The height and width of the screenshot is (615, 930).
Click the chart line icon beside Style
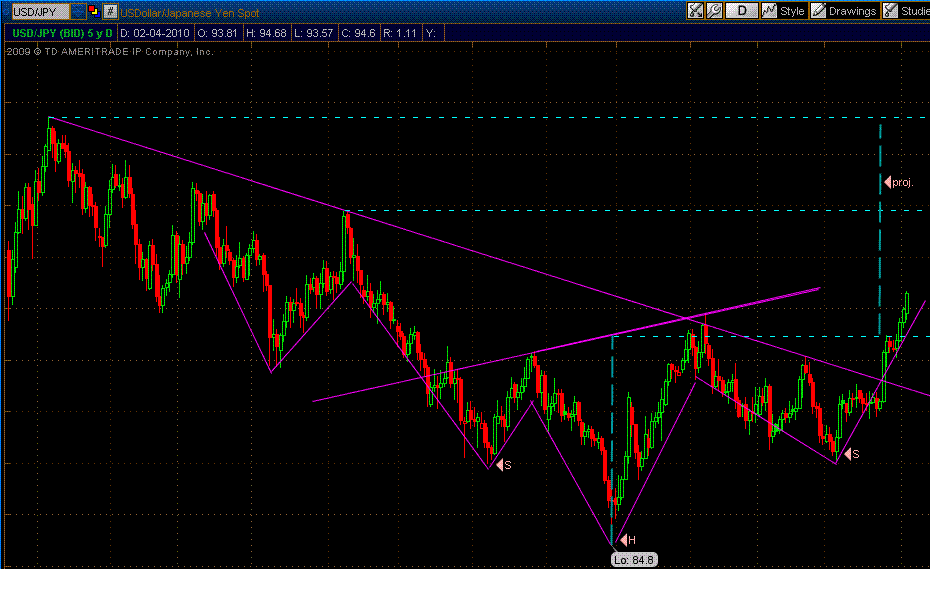pos(769,11)
